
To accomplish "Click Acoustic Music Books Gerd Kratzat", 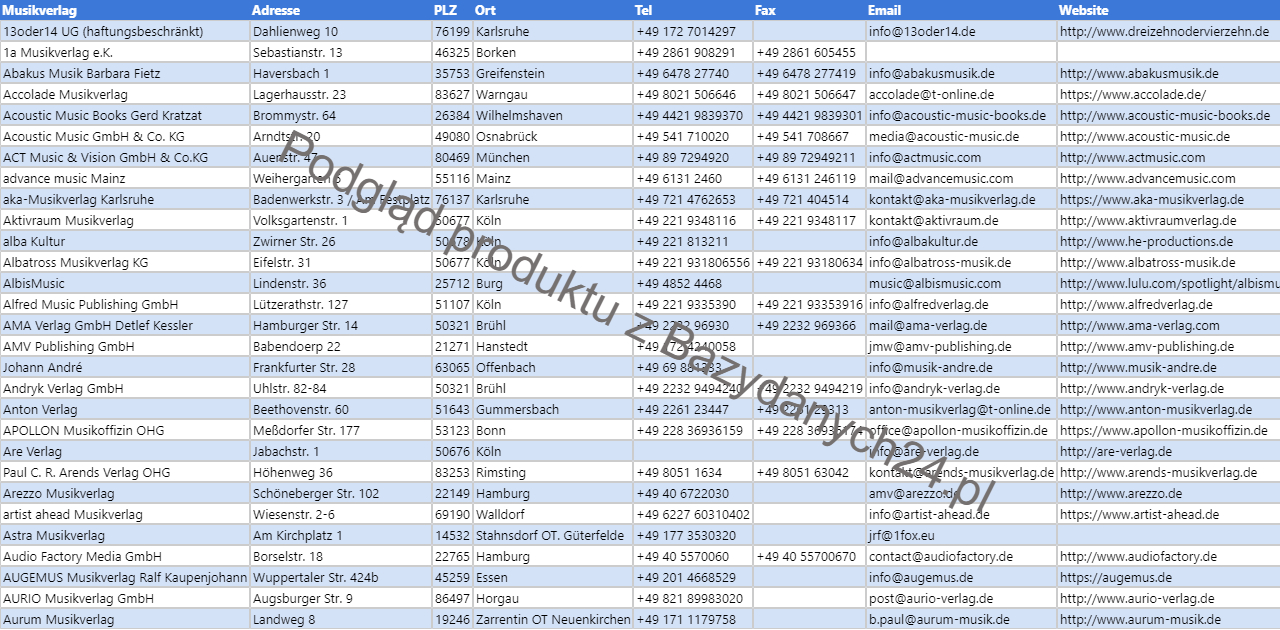I will coord(125,115).
